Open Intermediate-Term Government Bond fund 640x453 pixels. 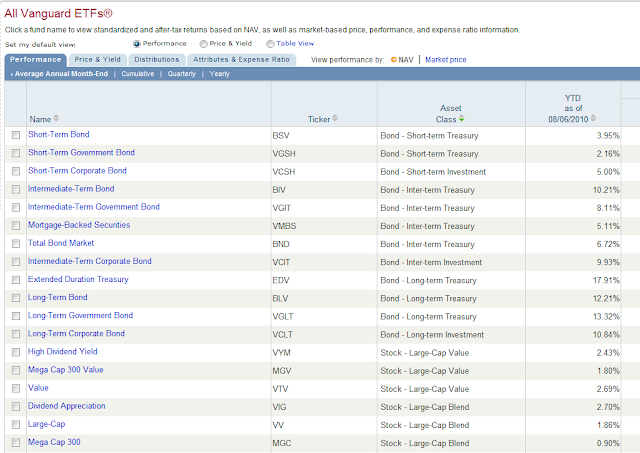coord(93,207)
